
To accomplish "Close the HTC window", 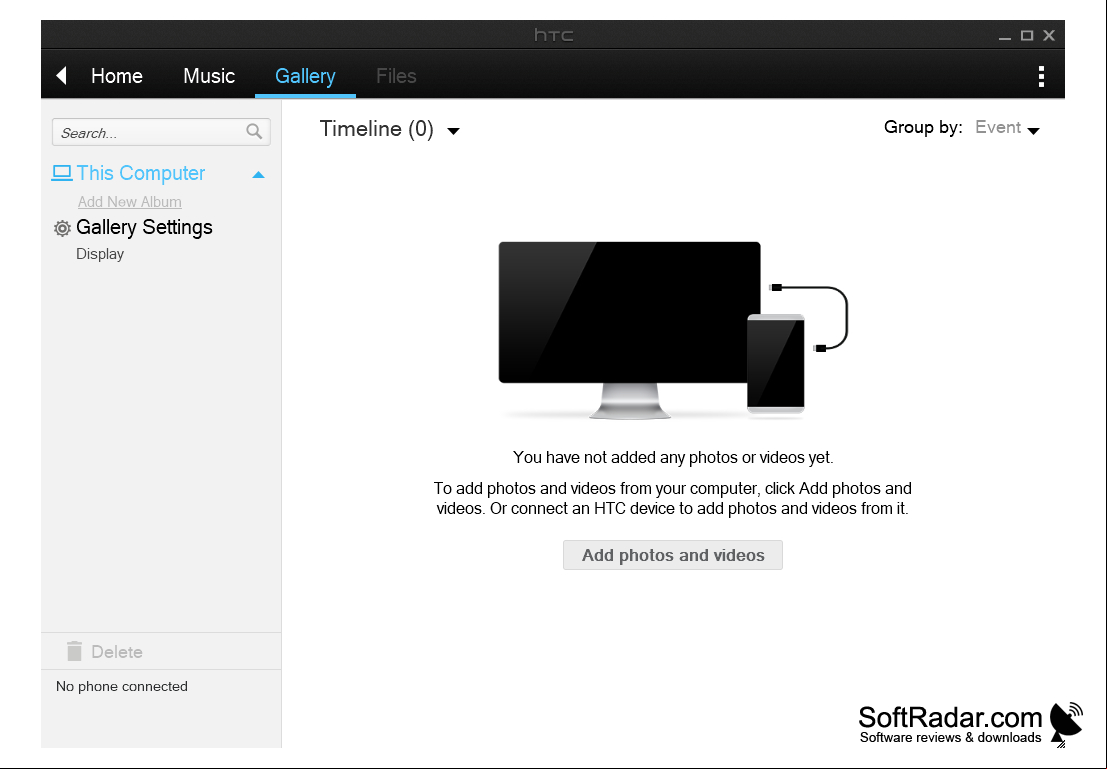I will [1049, 35].
